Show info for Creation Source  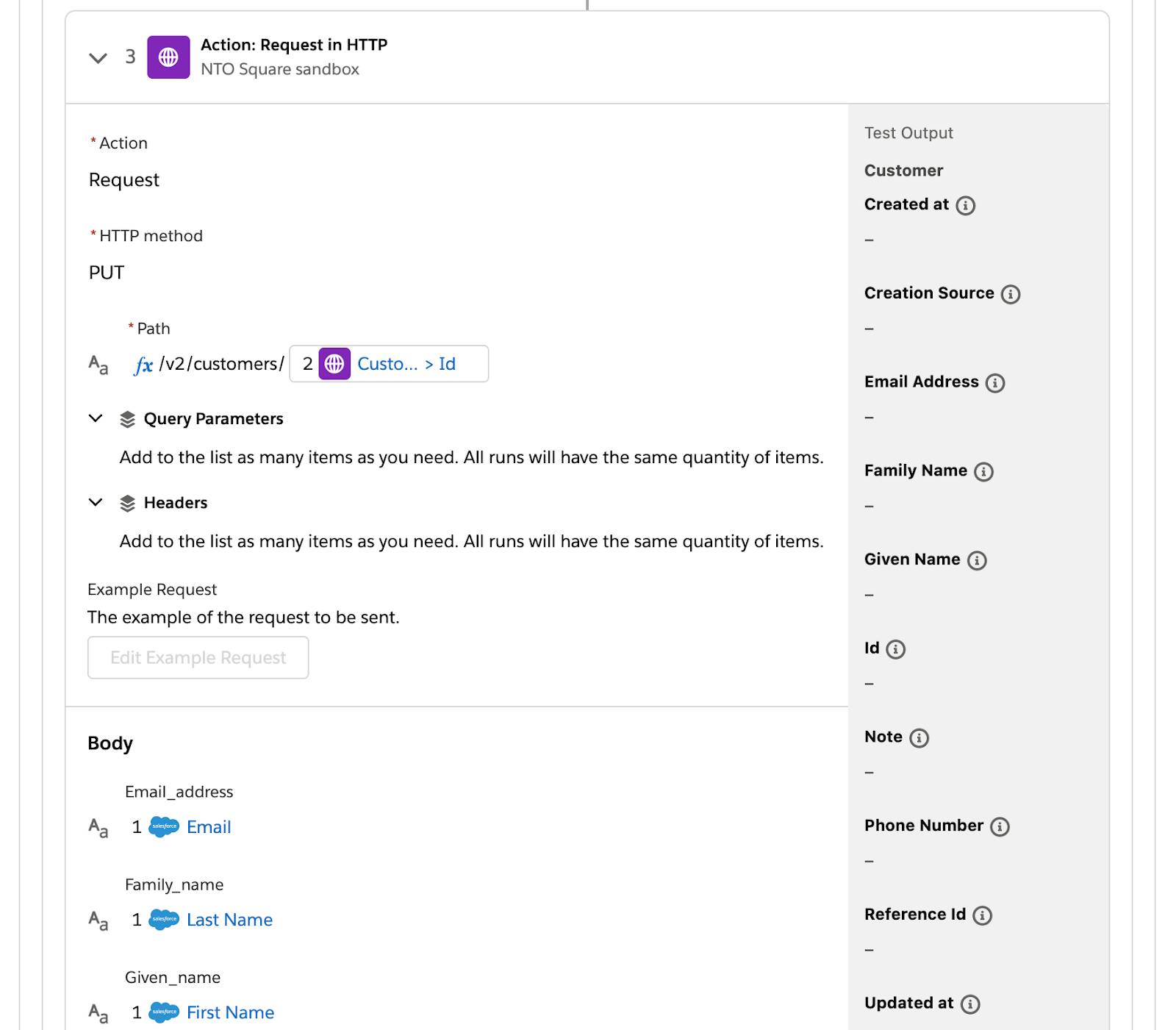(x=1011, y=294)
